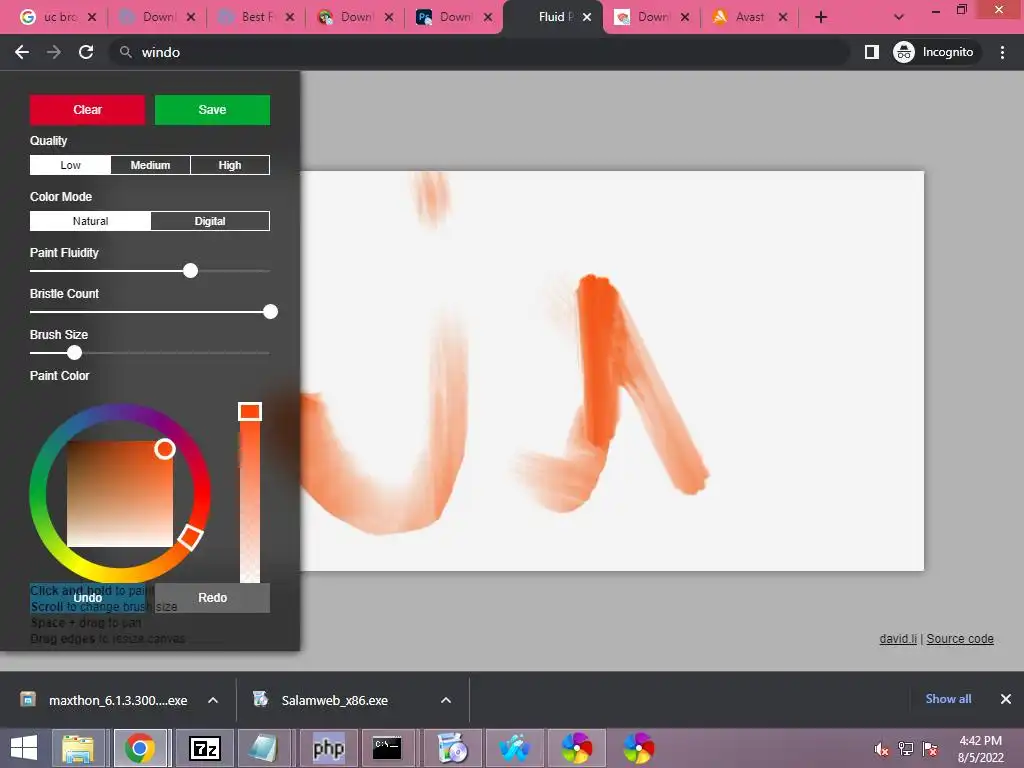Image resolution: width=1024 pixels, height=768 pixels.
Task: Set quality to High
Action: coord(230,165)
